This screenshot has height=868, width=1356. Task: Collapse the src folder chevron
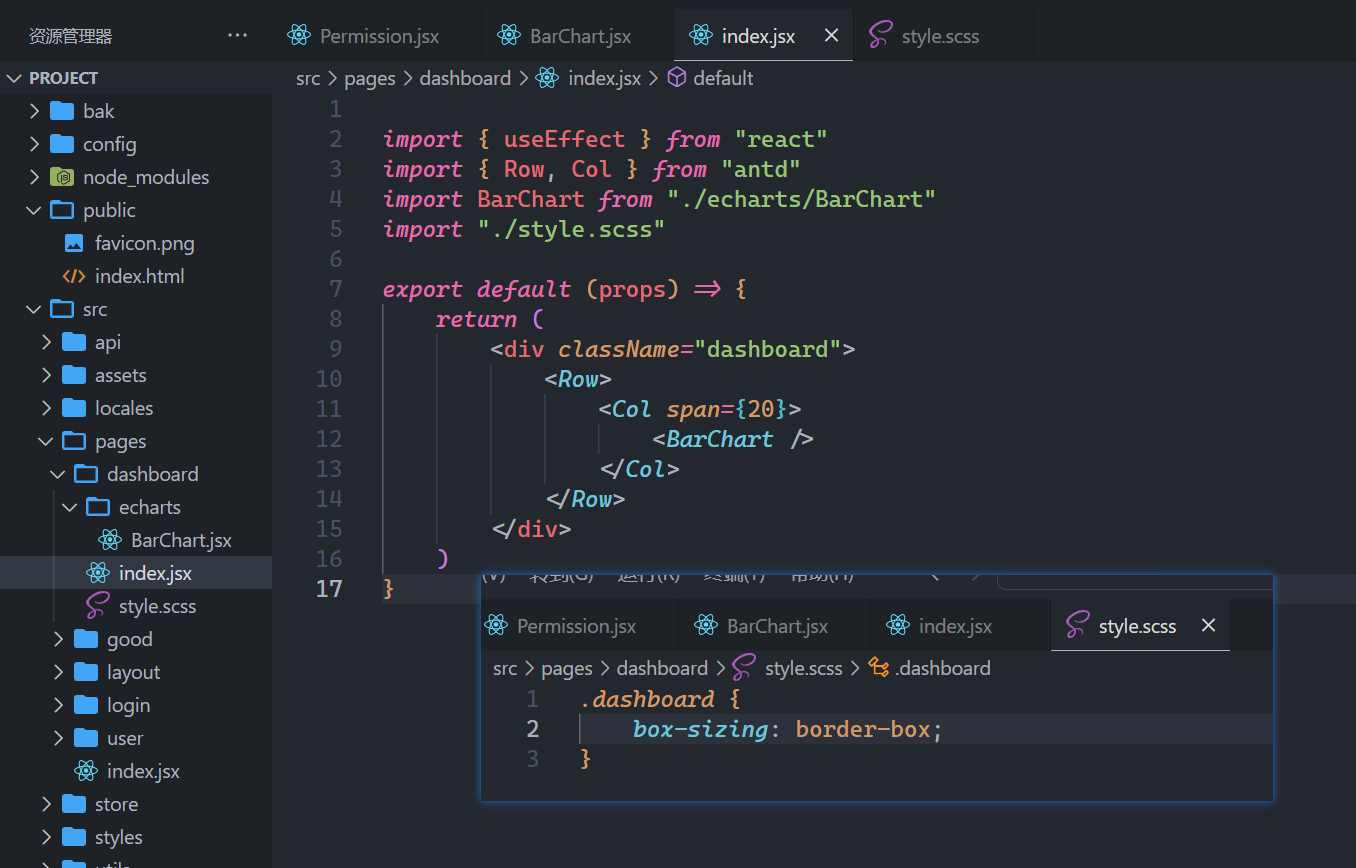pyautogui.click(x=34, y=309)
